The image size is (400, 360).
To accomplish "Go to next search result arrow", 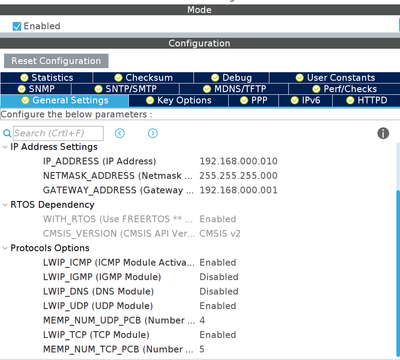I will point(153,133).
